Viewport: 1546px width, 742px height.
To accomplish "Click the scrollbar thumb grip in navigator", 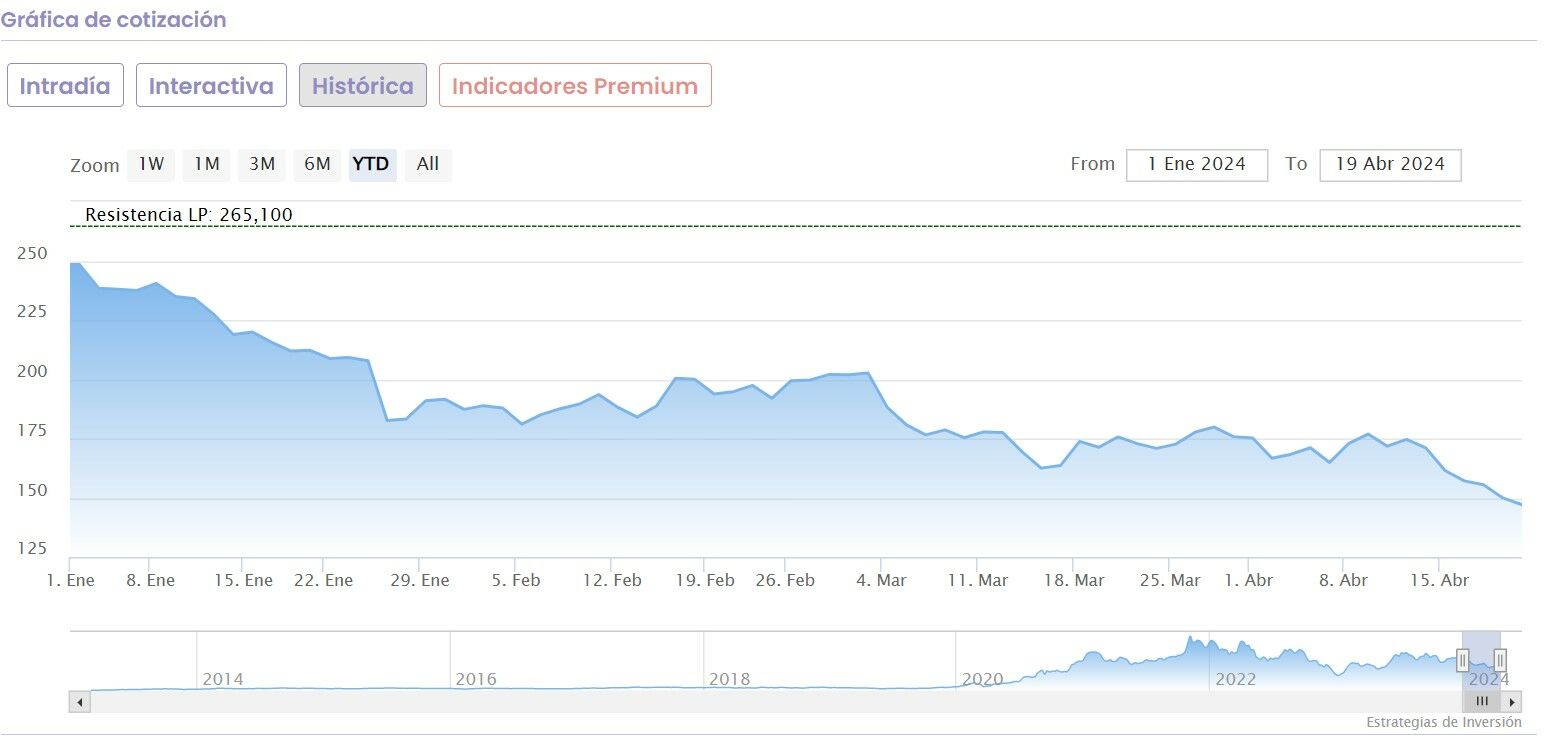I will point(1482,702).
